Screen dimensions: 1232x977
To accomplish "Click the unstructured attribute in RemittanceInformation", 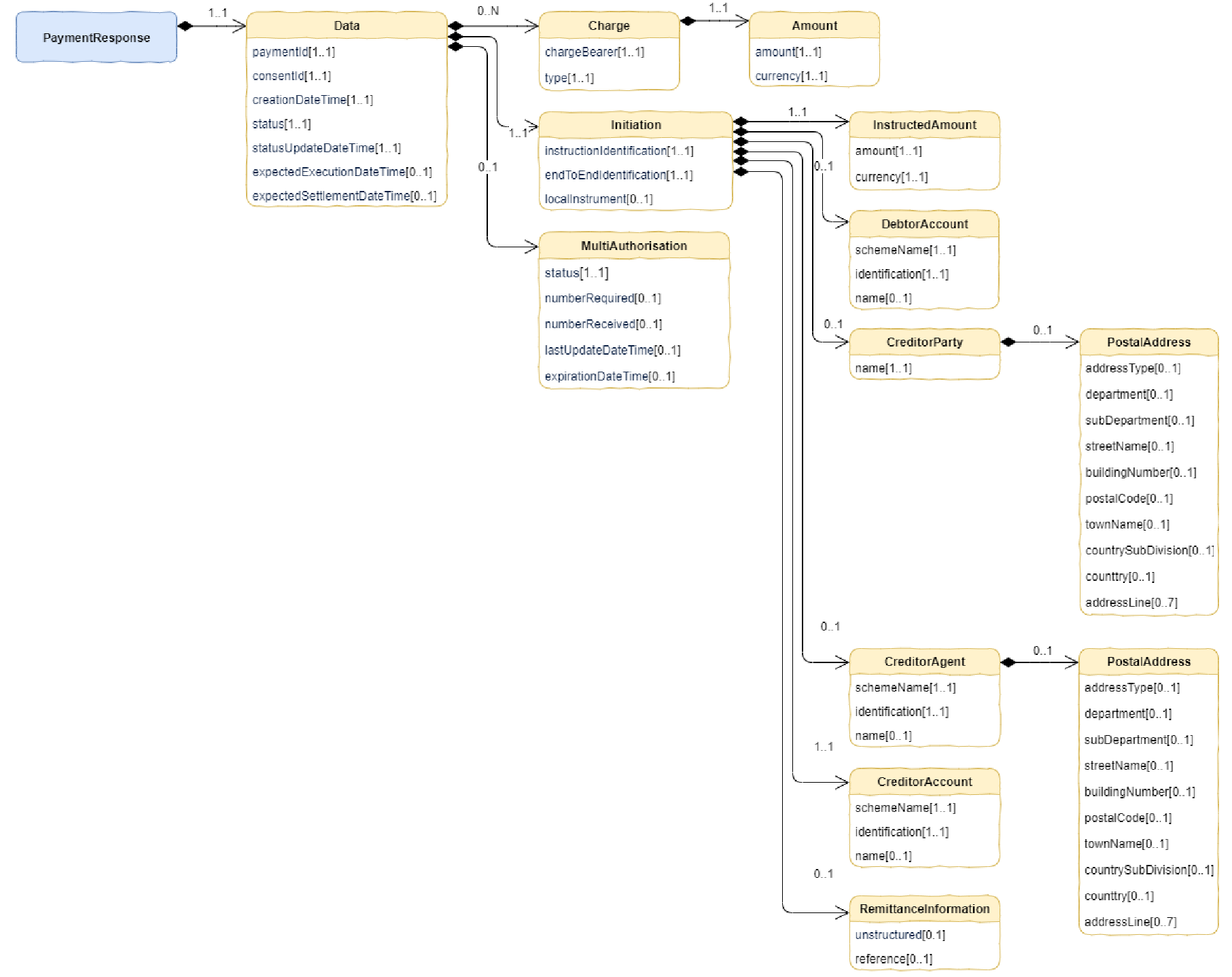I will pyautogui.click(x=900, y=935).
